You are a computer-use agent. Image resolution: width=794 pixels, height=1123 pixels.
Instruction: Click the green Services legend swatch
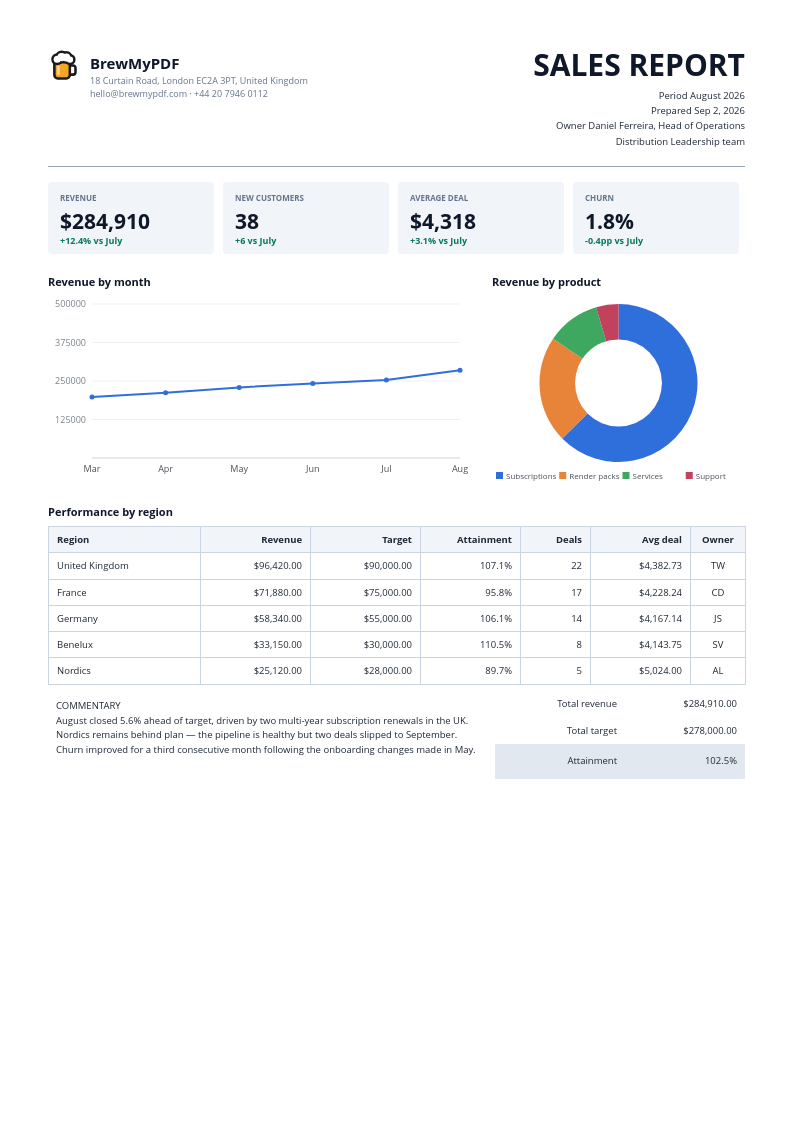click(626, 476)
